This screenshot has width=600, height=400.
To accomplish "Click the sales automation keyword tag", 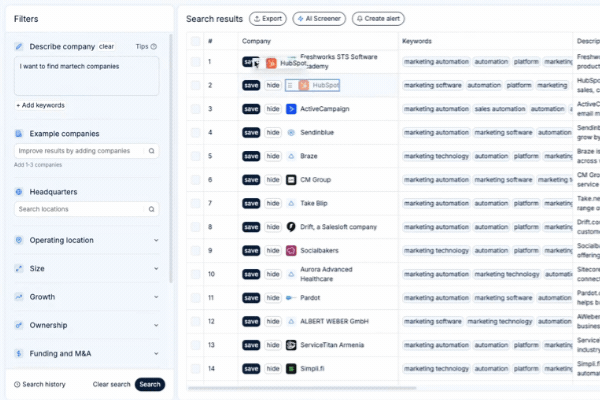I will coord(500,109).
